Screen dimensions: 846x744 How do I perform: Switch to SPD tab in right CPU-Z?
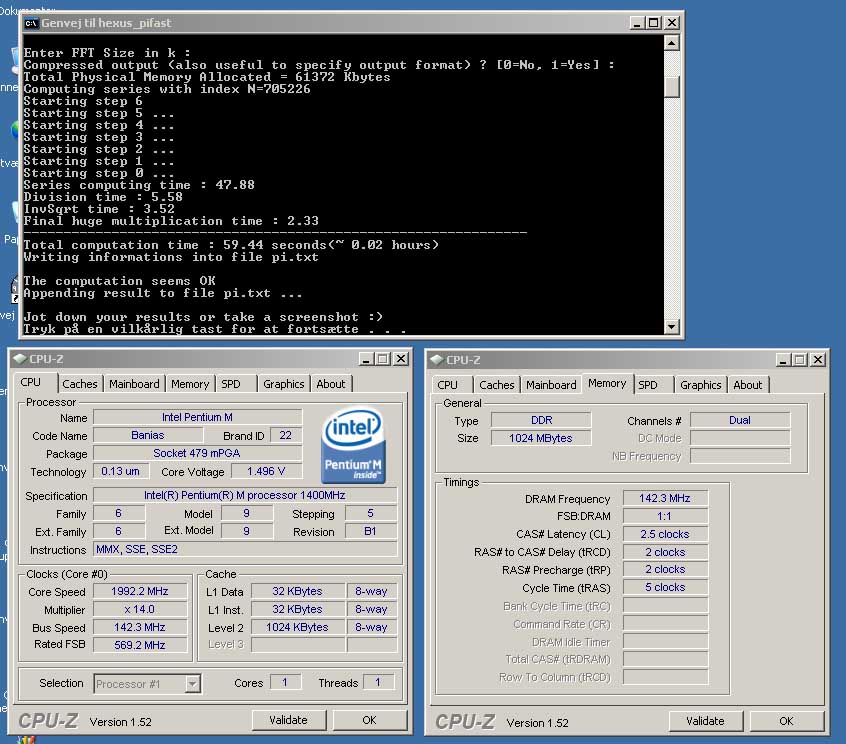tap(648, 385)
